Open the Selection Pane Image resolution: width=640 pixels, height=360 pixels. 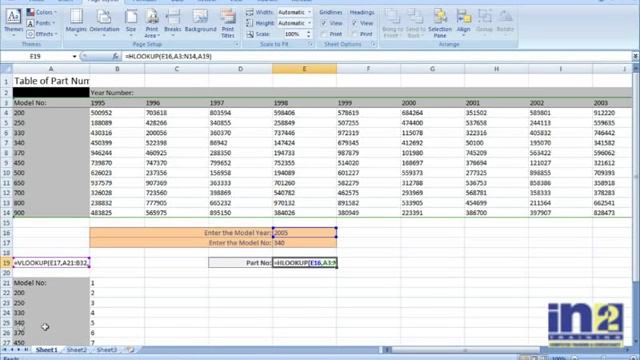point(440,22)
